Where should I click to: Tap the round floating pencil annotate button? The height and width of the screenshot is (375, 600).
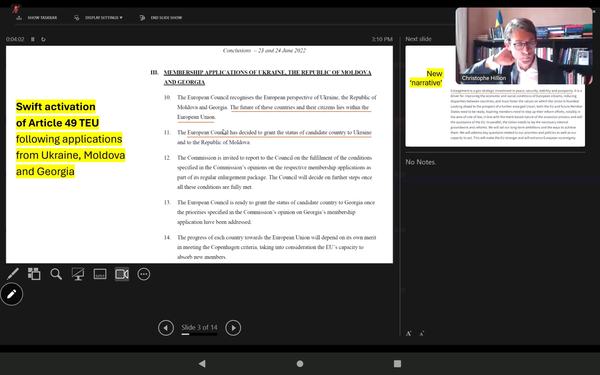pos(11,294)
